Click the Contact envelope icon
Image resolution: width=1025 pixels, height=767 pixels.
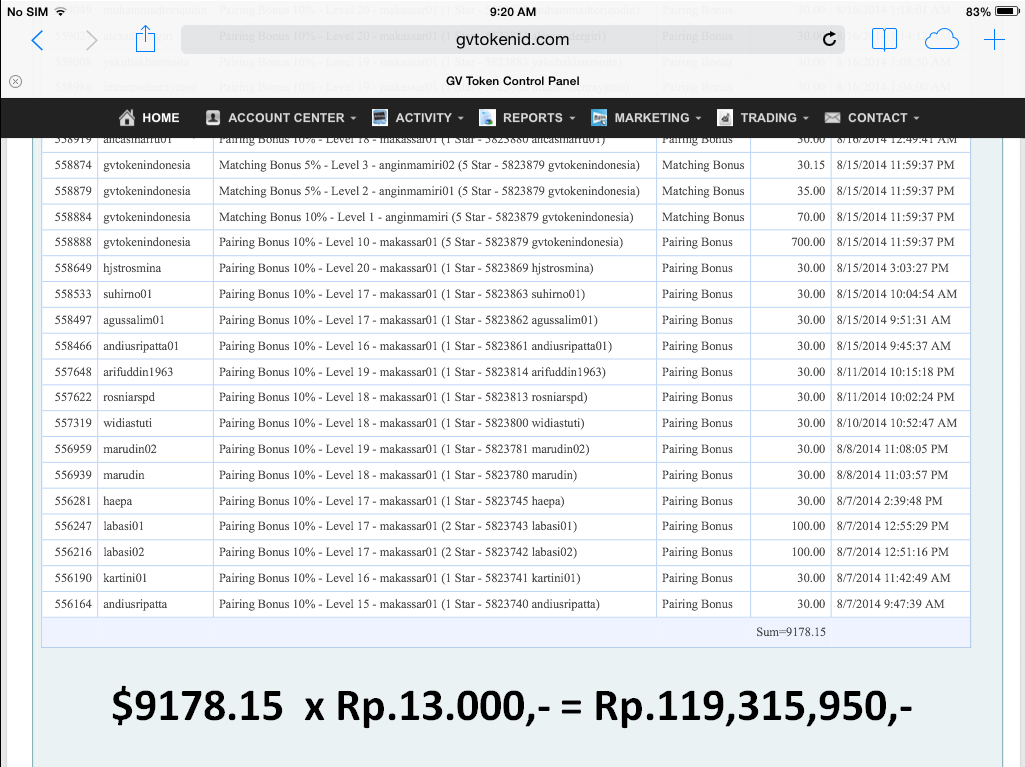pyautogui.click(x=832, y=118)
